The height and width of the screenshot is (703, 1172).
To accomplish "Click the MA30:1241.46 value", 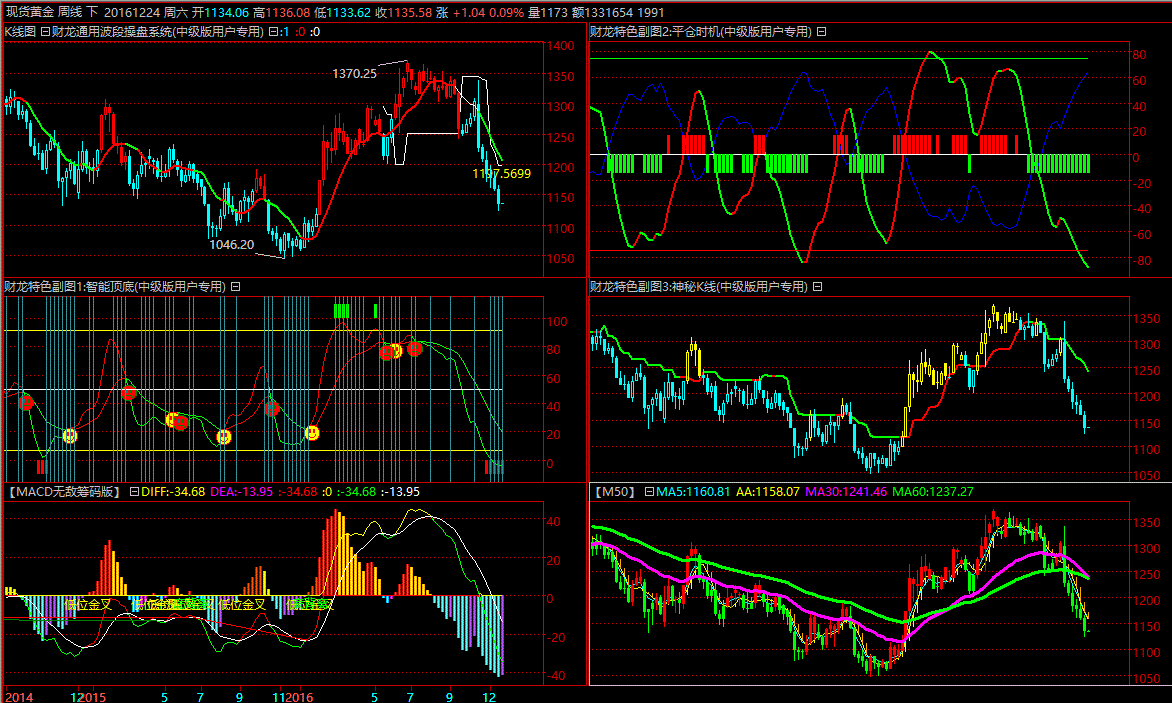I will pos(846,492).
